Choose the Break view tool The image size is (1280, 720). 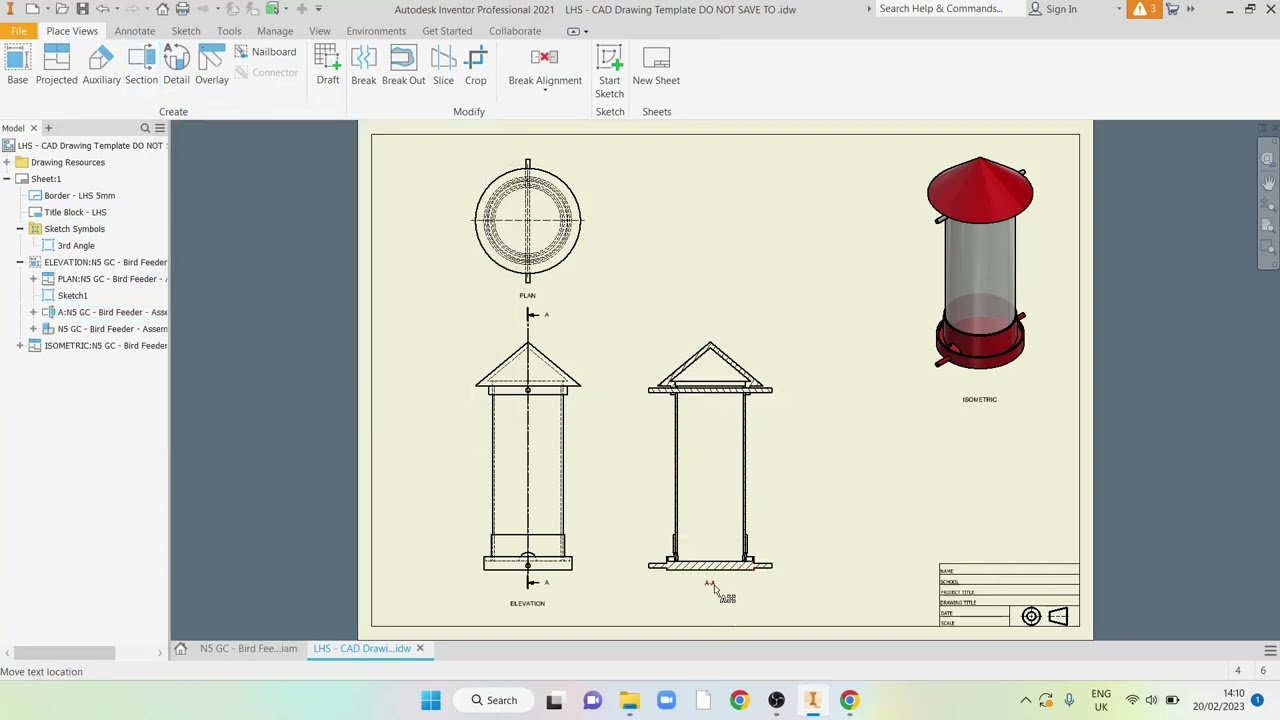pos(363,66)
